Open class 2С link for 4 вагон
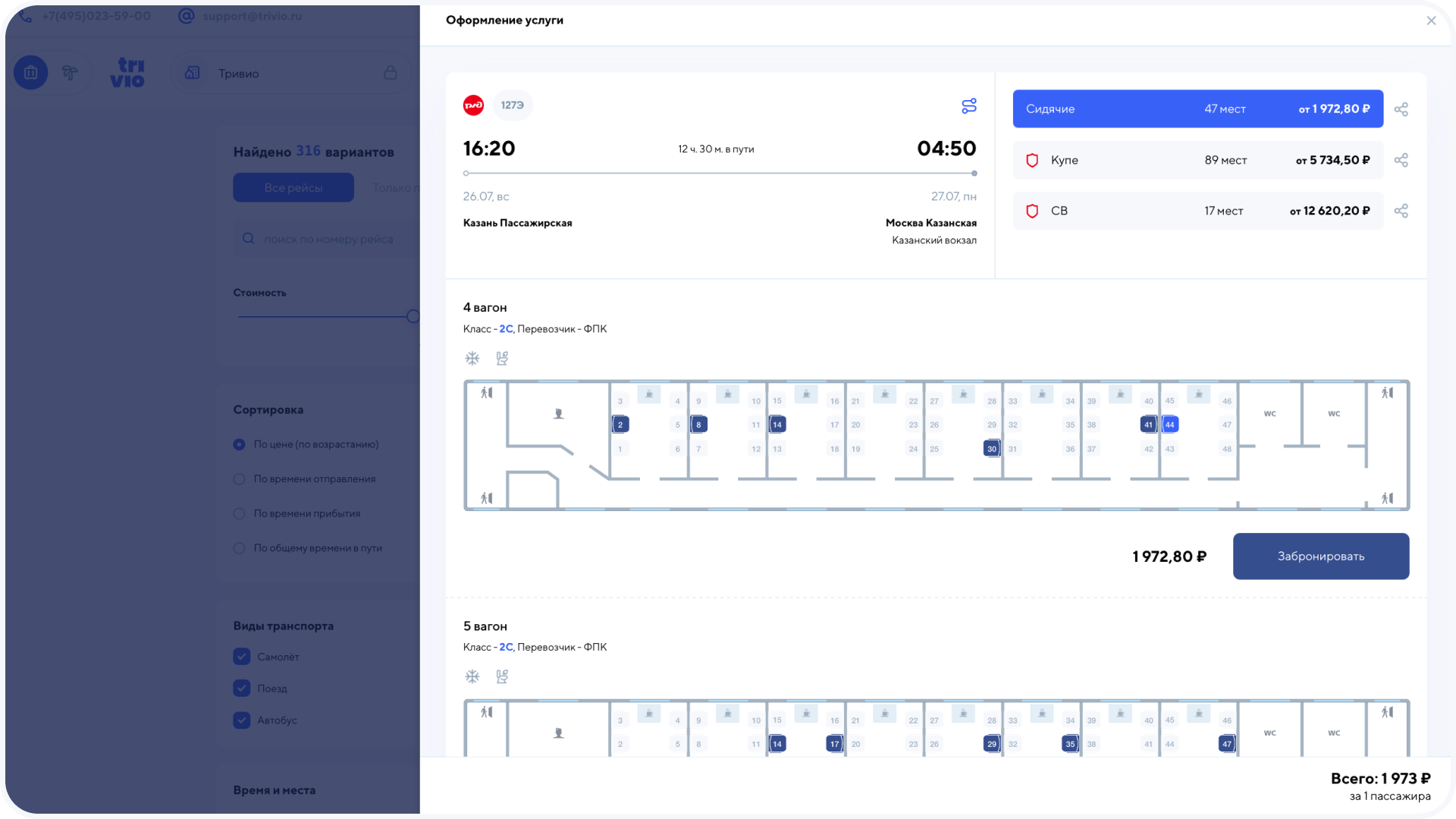 (x=506, y=329)
